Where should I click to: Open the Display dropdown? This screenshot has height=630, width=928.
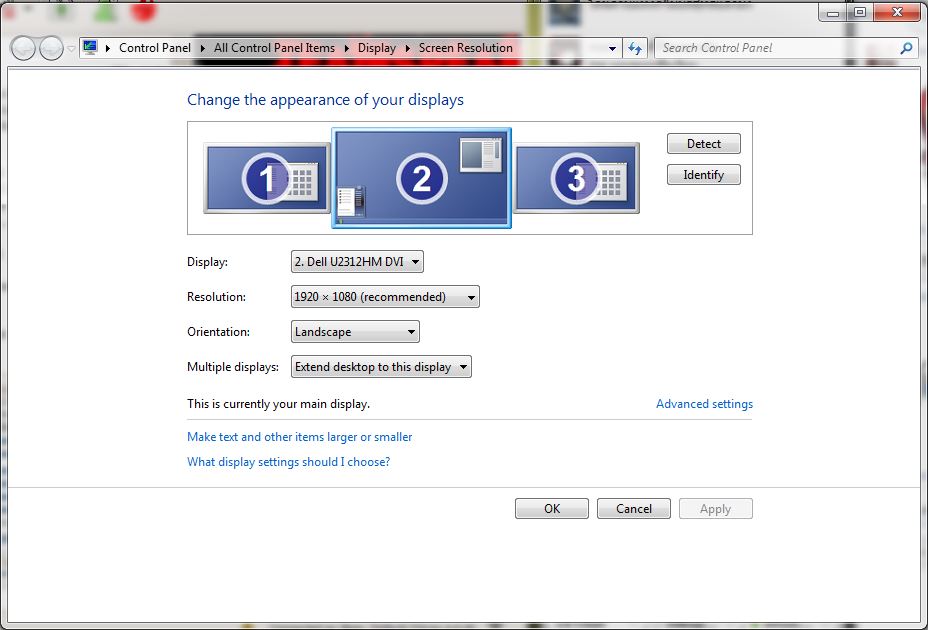357,262
